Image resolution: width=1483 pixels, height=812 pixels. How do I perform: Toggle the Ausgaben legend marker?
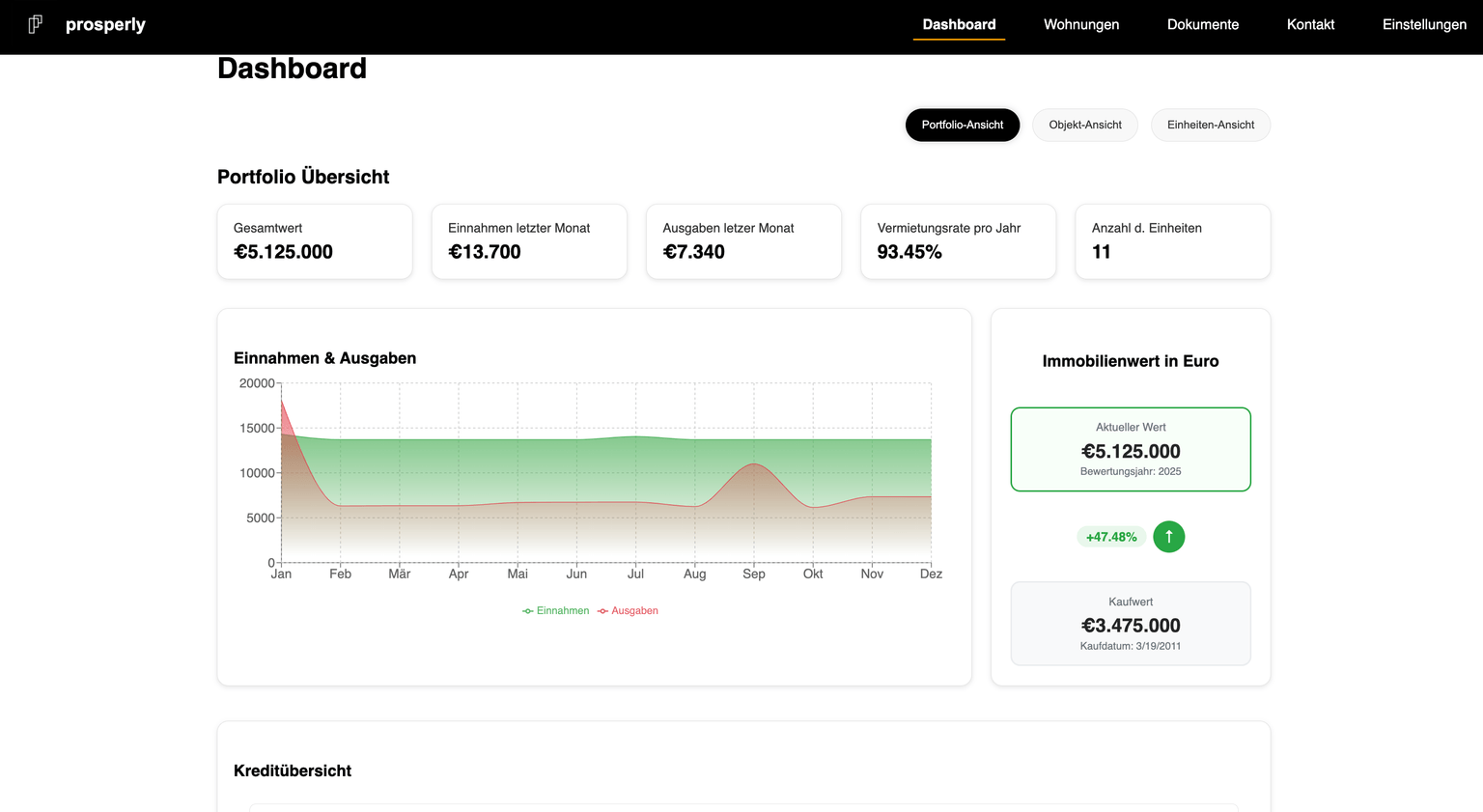602,611
